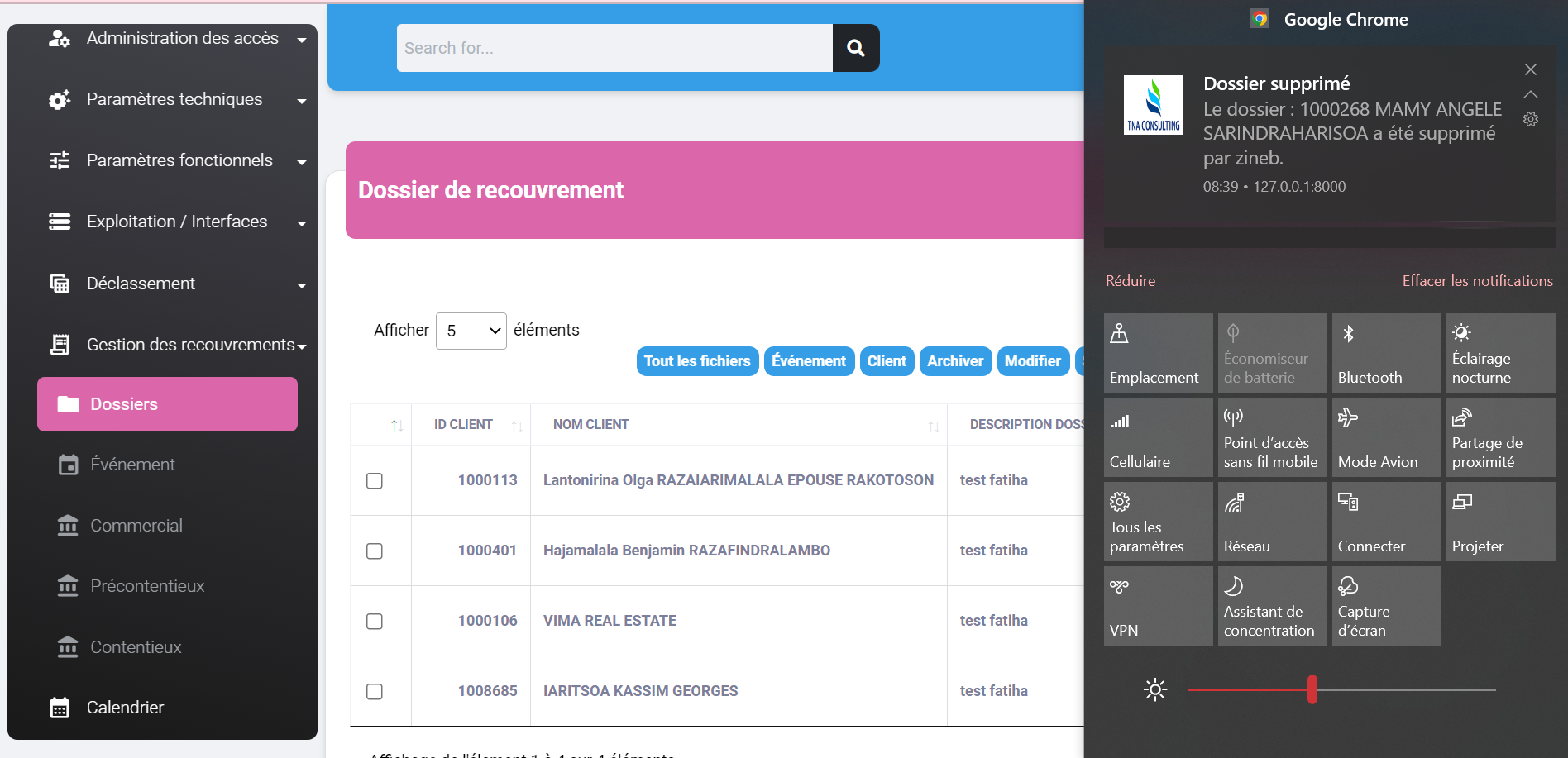Click the Contentieux bank icon
1568x758 pixels.
click(x=68, y=647)
